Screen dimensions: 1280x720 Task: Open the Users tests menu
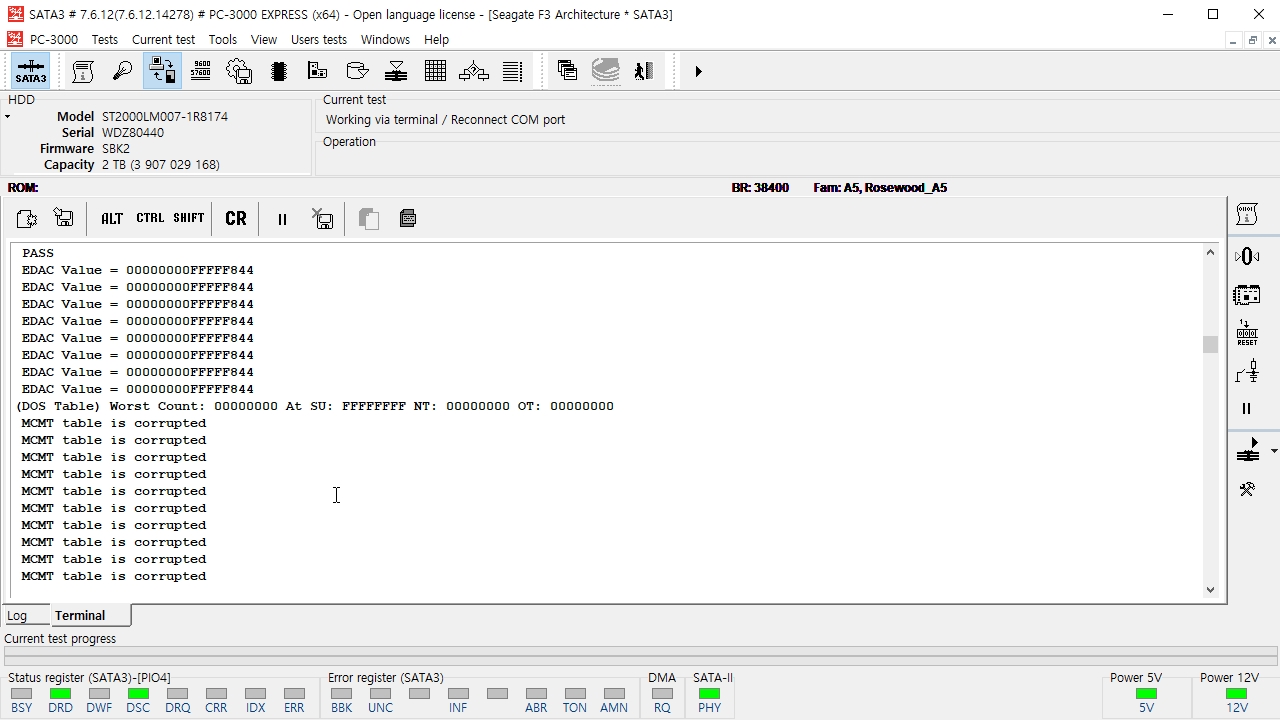[x=319, y=40]
